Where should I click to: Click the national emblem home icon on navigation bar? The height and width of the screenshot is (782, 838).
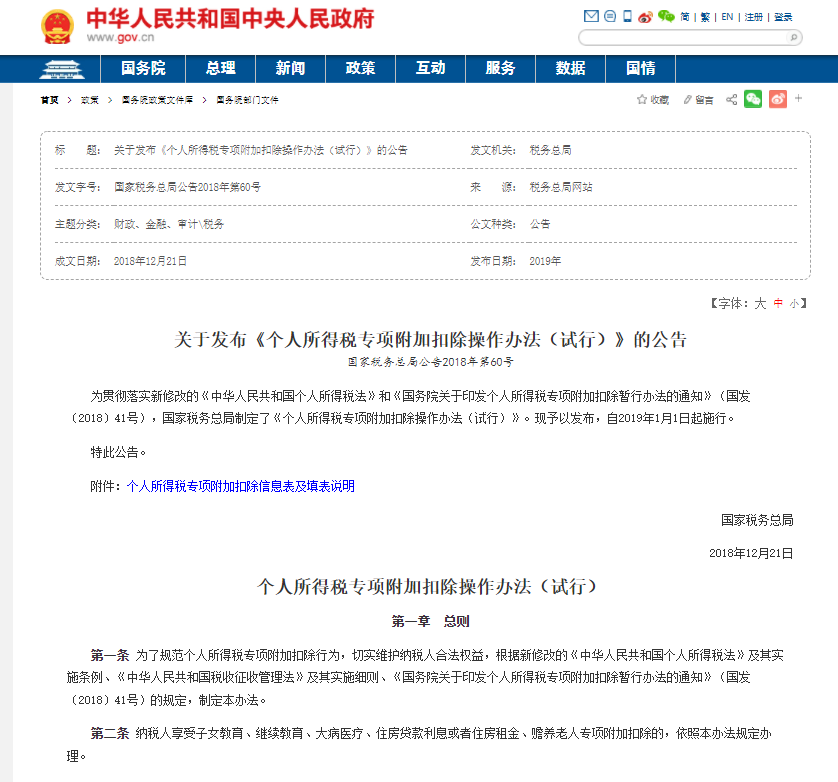[62, 70]
